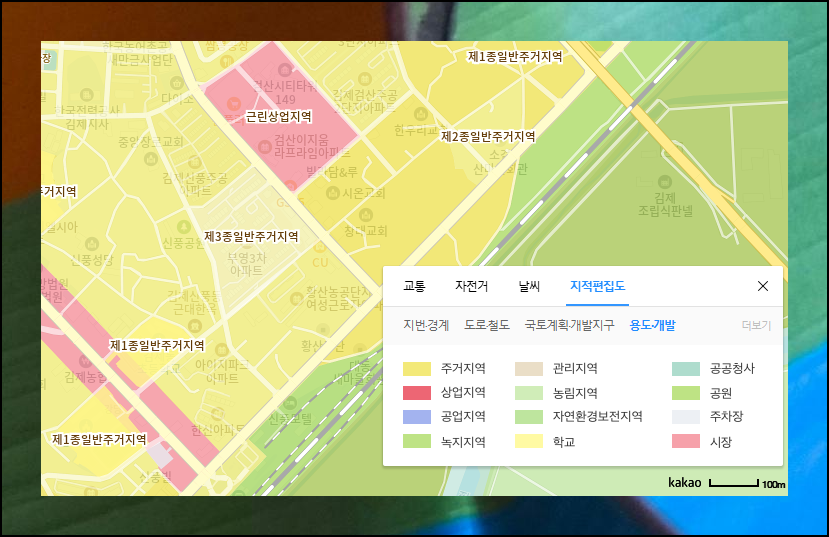Click the 상업지역 red swatch
The image size is (829, 537).
click(417, 393)
